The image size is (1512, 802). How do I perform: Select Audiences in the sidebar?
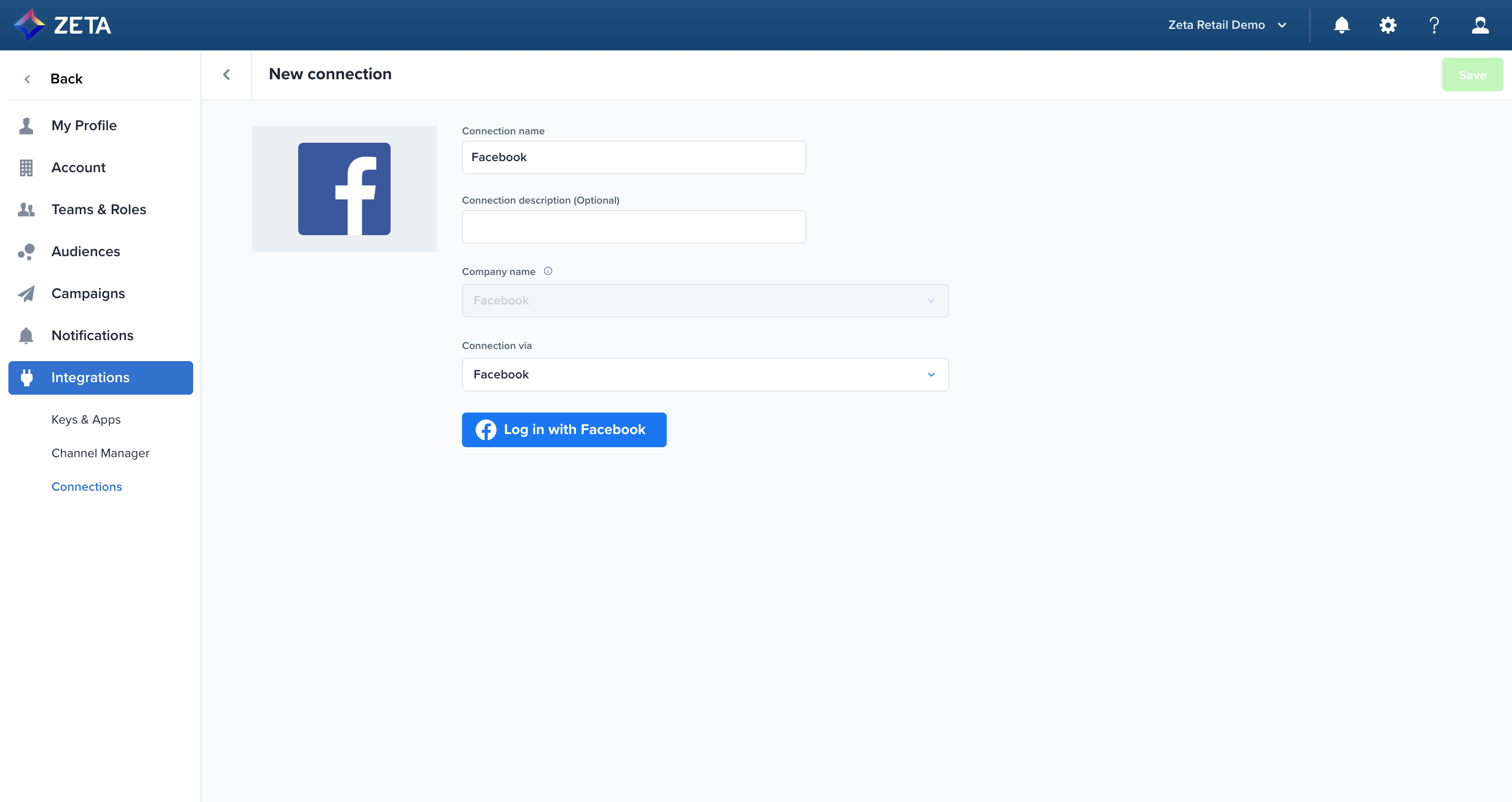(x=86, y=252)
